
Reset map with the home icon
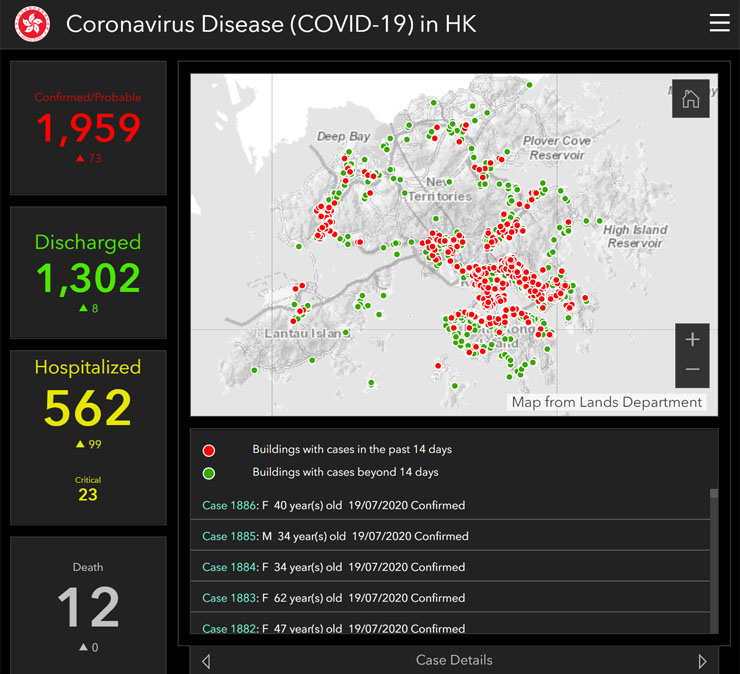point(690,99)
